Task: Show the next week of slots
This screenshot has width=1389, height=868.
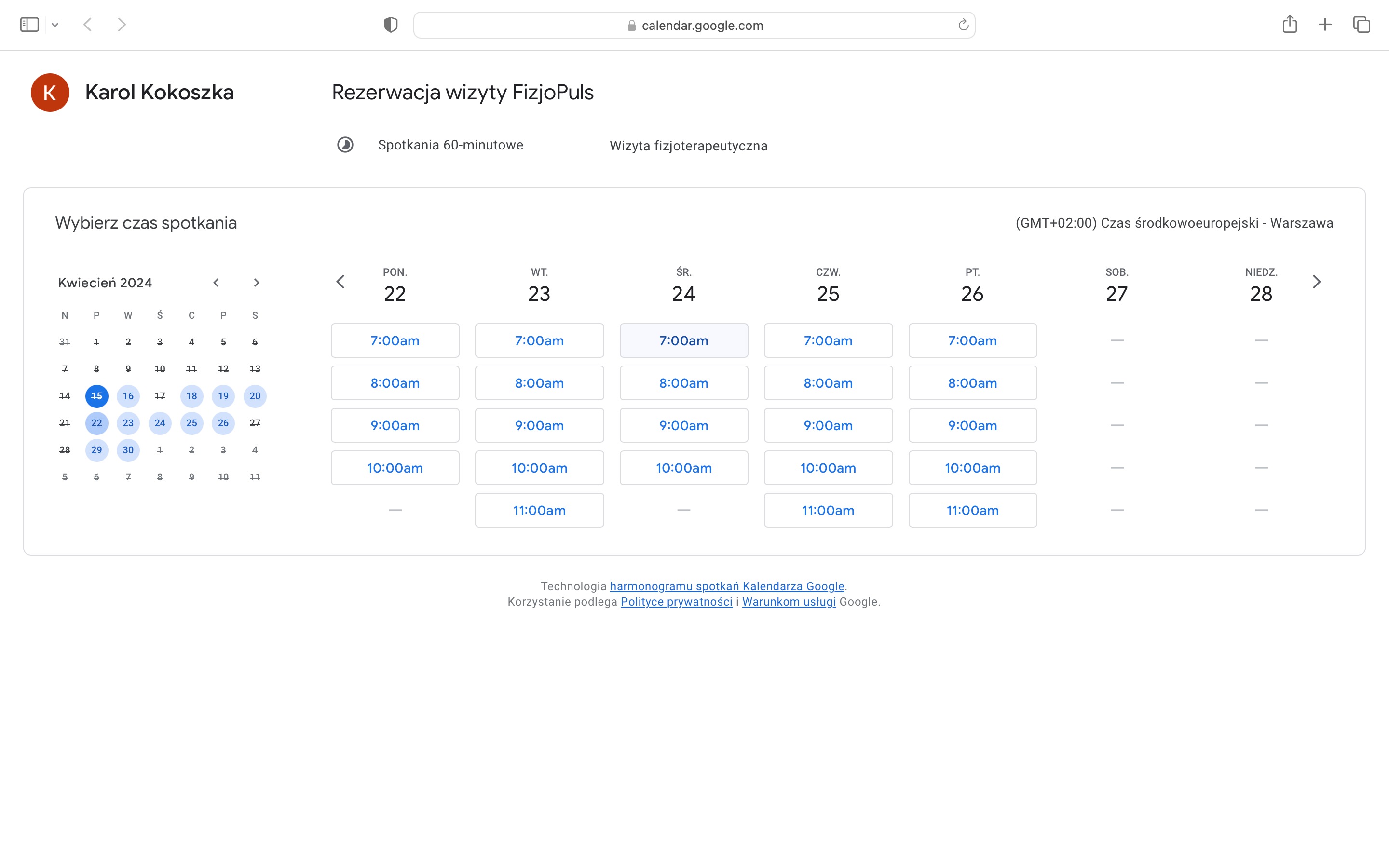Action: (1317, 282)
